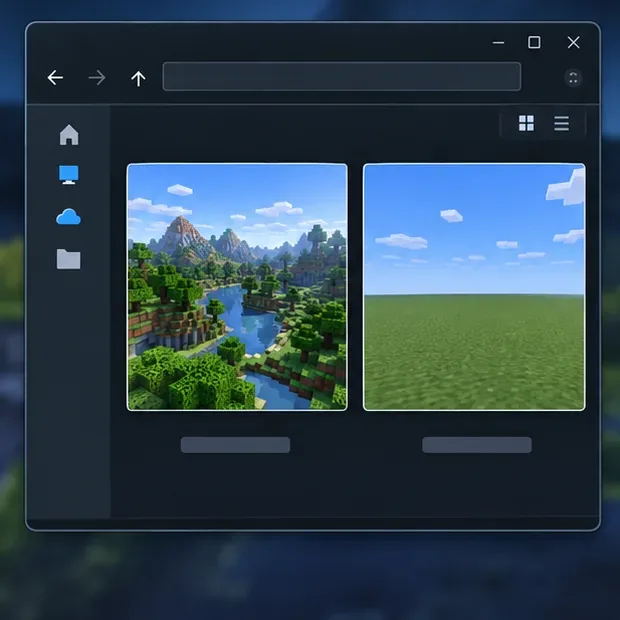Select the mountain river landscape thumbnail
The image size is (620, 620).
point(237,287)
